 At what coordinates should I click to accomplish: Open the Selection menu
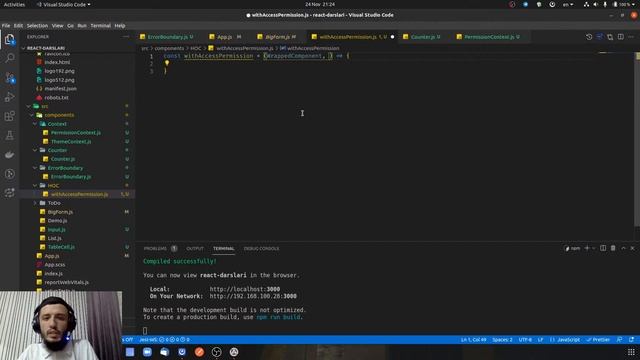click(37, 25)
